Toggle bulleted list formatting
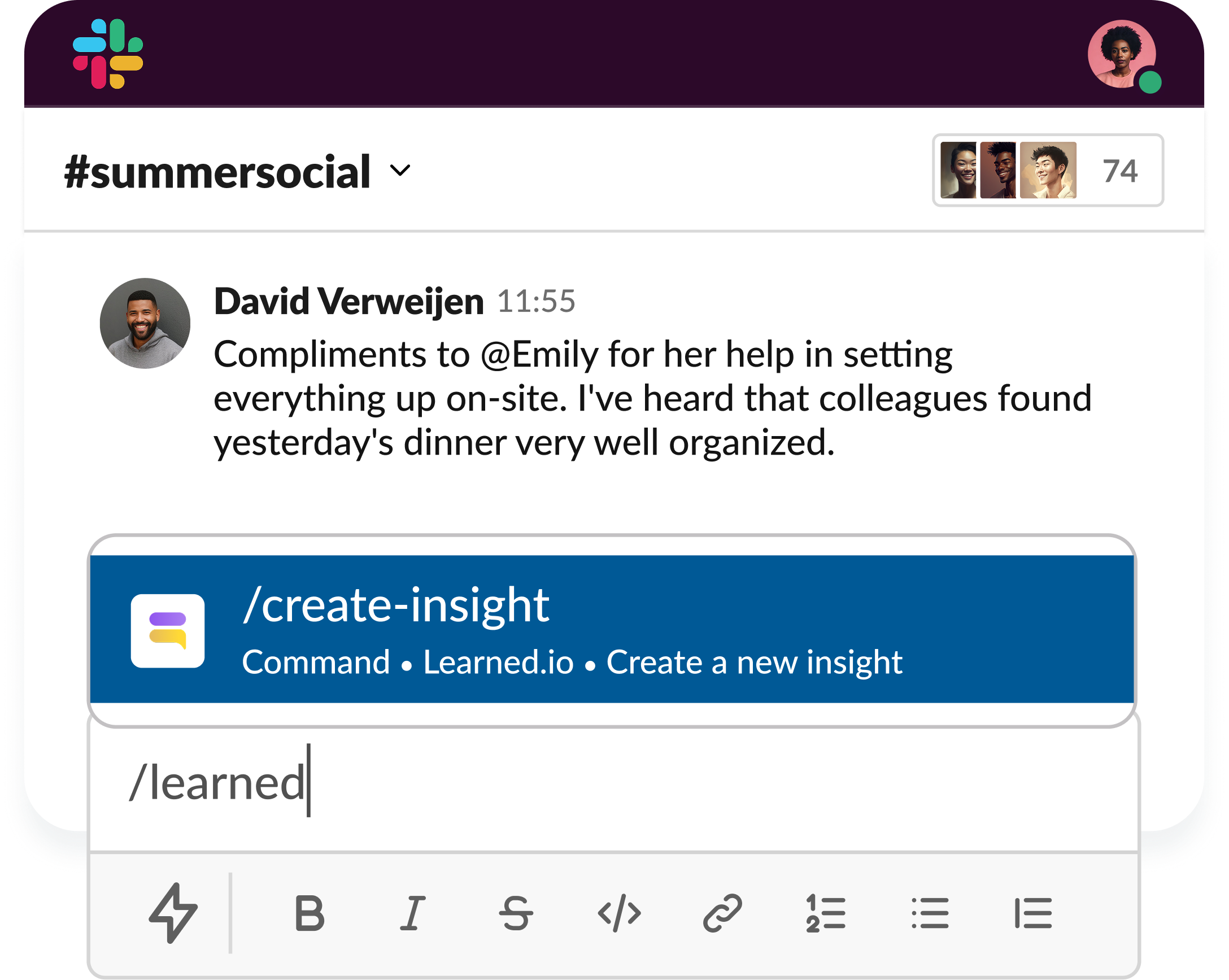 tap(930, 913)
